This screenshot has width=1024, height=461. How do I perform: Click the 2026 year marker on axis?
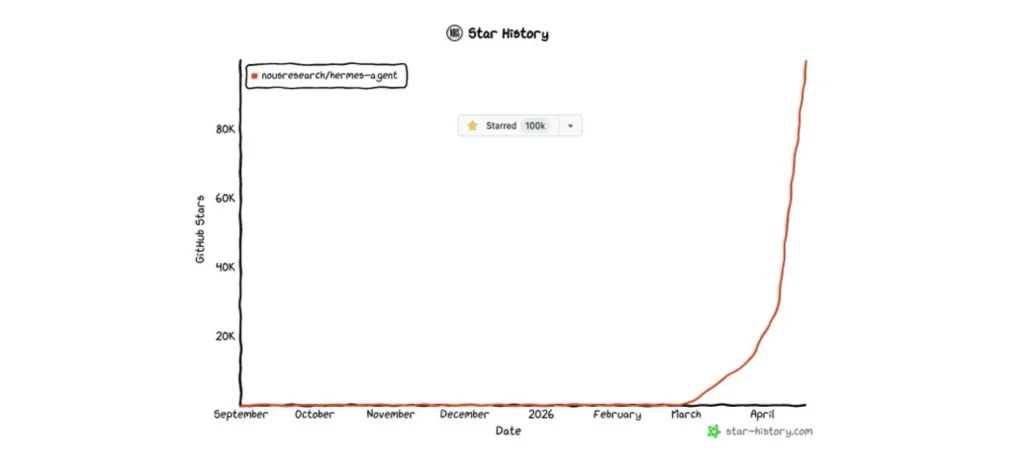click(x=540, y=414)
